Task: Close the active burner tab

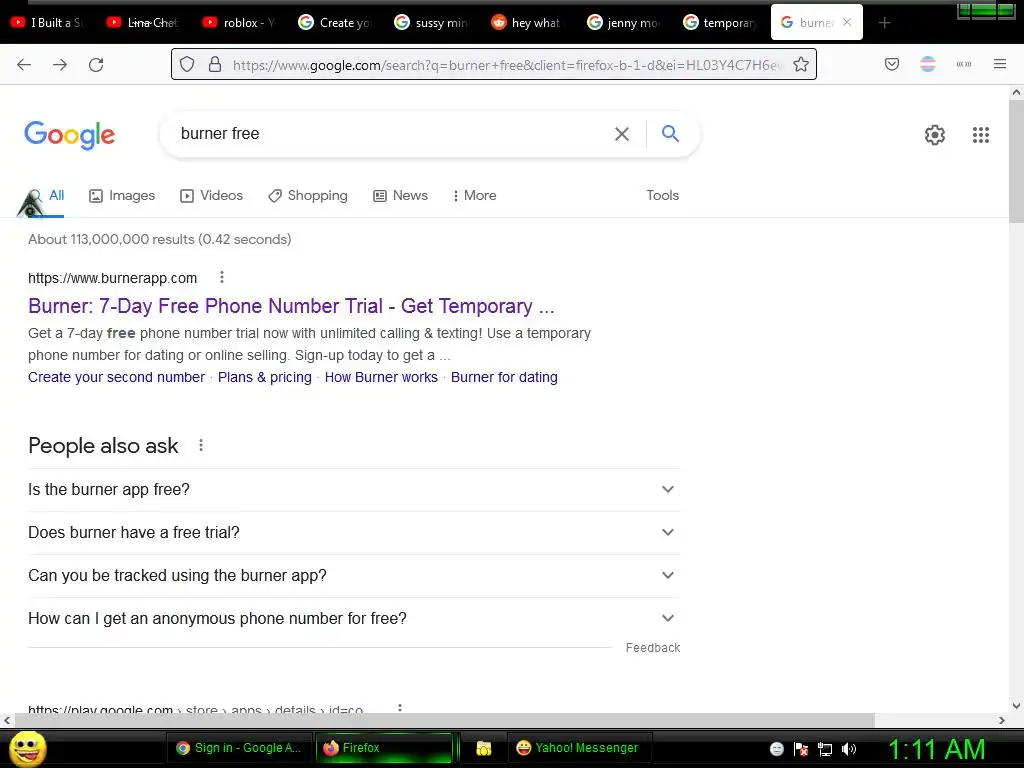Action: pos(847,22)
